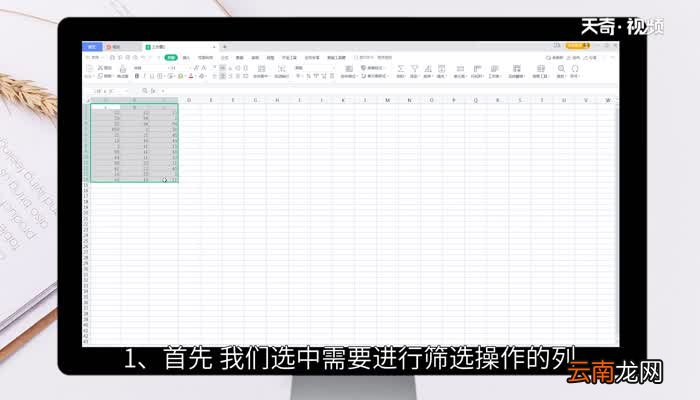Click the select-all corner of the grid
Image resolution: width=700 pixels, height=400 pixels.
pos(87,100)
